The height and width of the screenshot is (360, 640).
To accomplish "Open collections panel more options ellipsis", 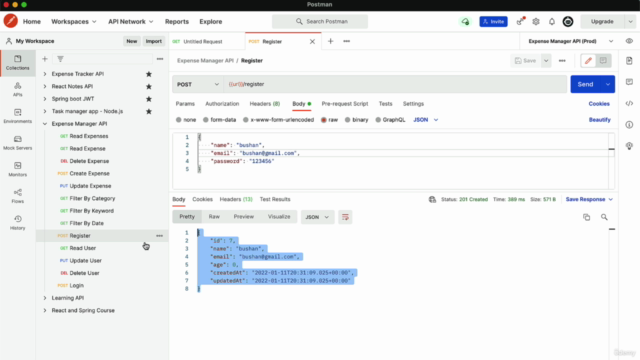I will [160, 59].
